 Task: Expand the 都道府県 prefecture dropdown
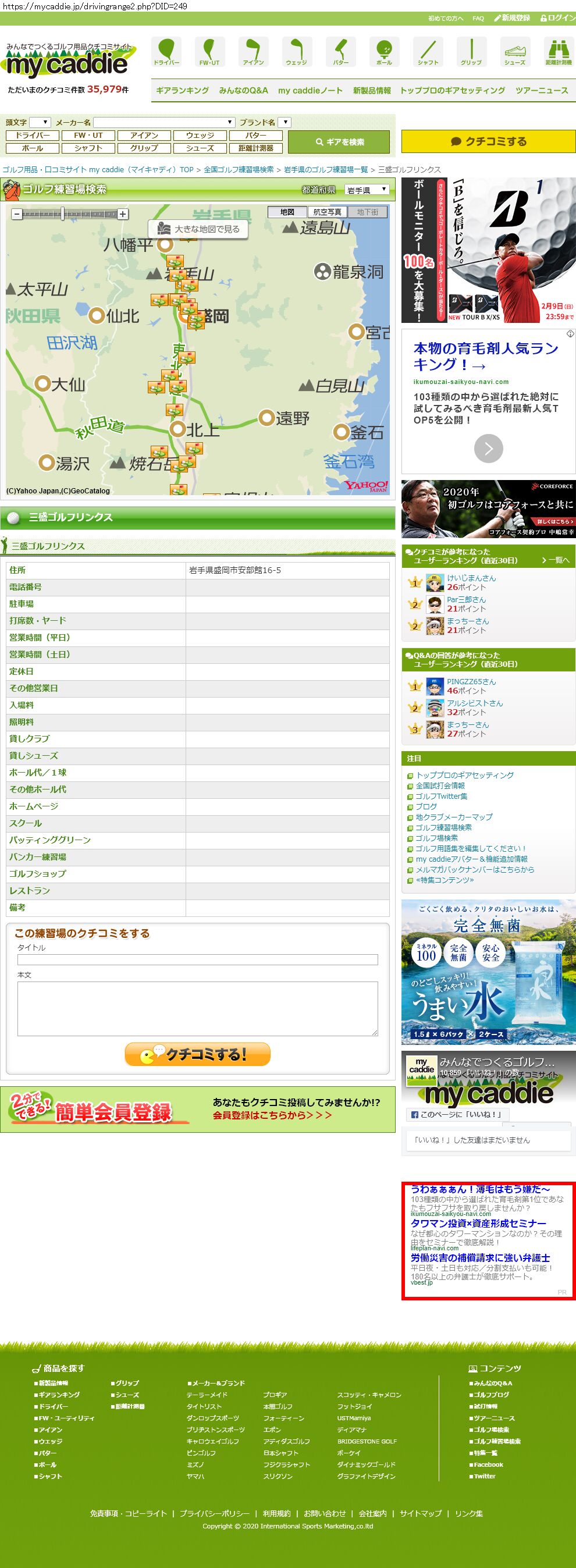pos(367,190)
